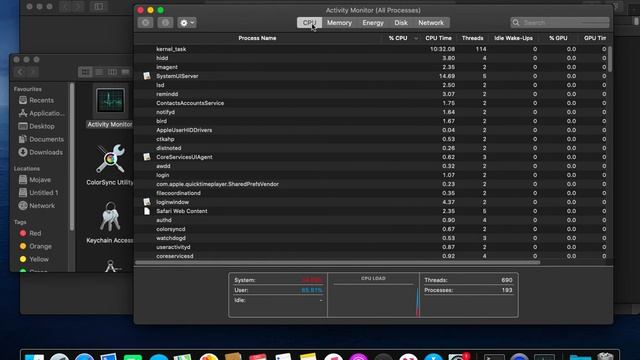Image resolution: width=640 pixels, height=360 pixels.
Task: Switch to the Disk tab
Action: click(x=401, y=23)
